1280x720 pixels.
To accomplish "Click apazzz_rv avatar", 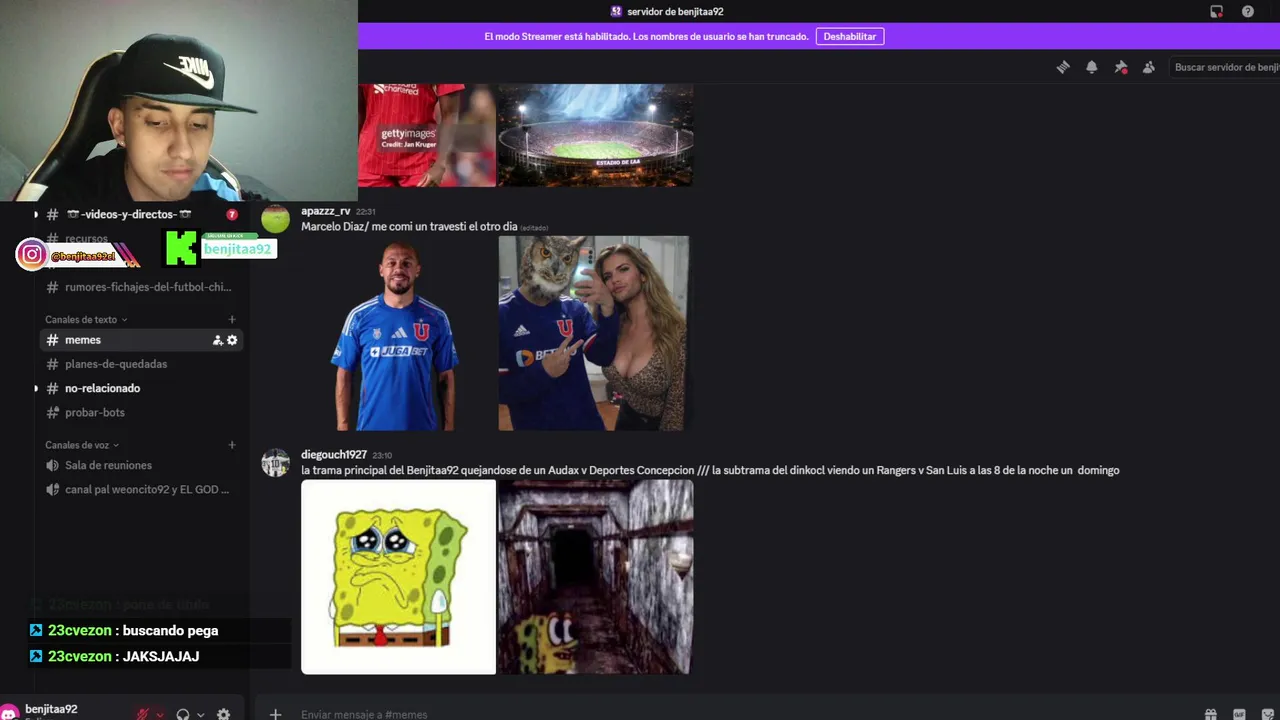I will tap(275, 219).
